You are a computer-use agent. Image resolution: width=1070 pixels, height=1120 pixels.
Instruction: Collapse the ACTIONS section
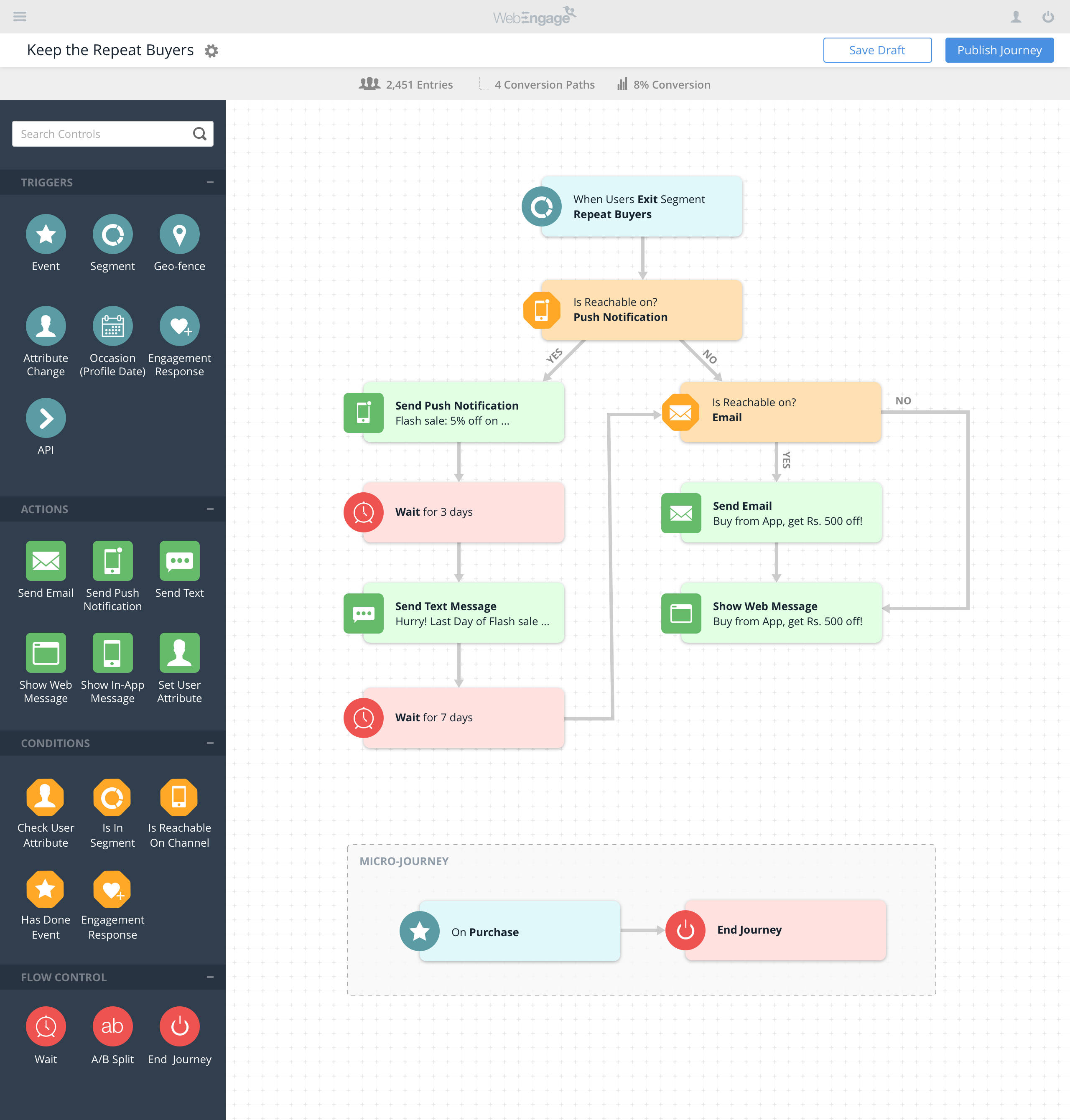coord(209,508)
